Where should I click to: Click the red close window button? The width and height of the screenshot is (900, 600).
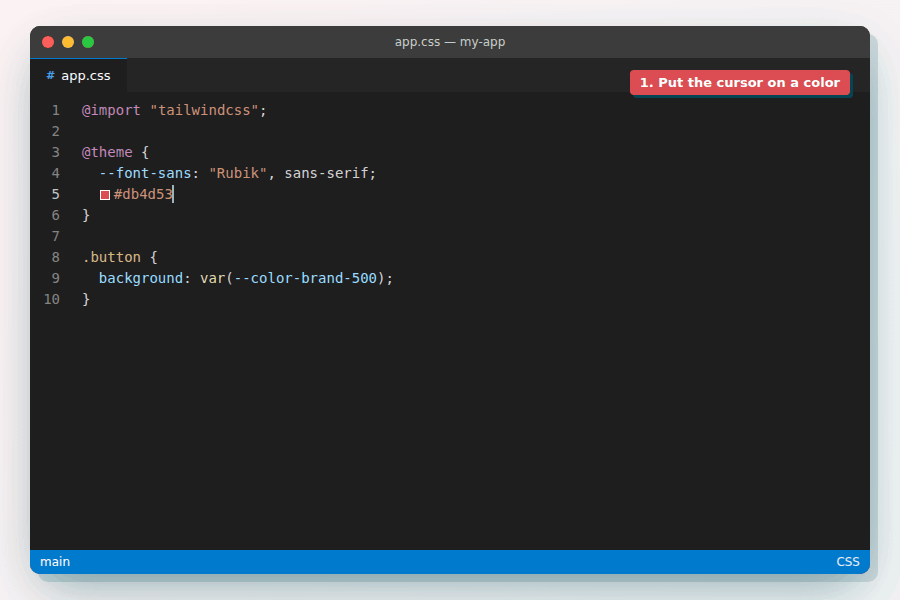(x=48, y=42)
